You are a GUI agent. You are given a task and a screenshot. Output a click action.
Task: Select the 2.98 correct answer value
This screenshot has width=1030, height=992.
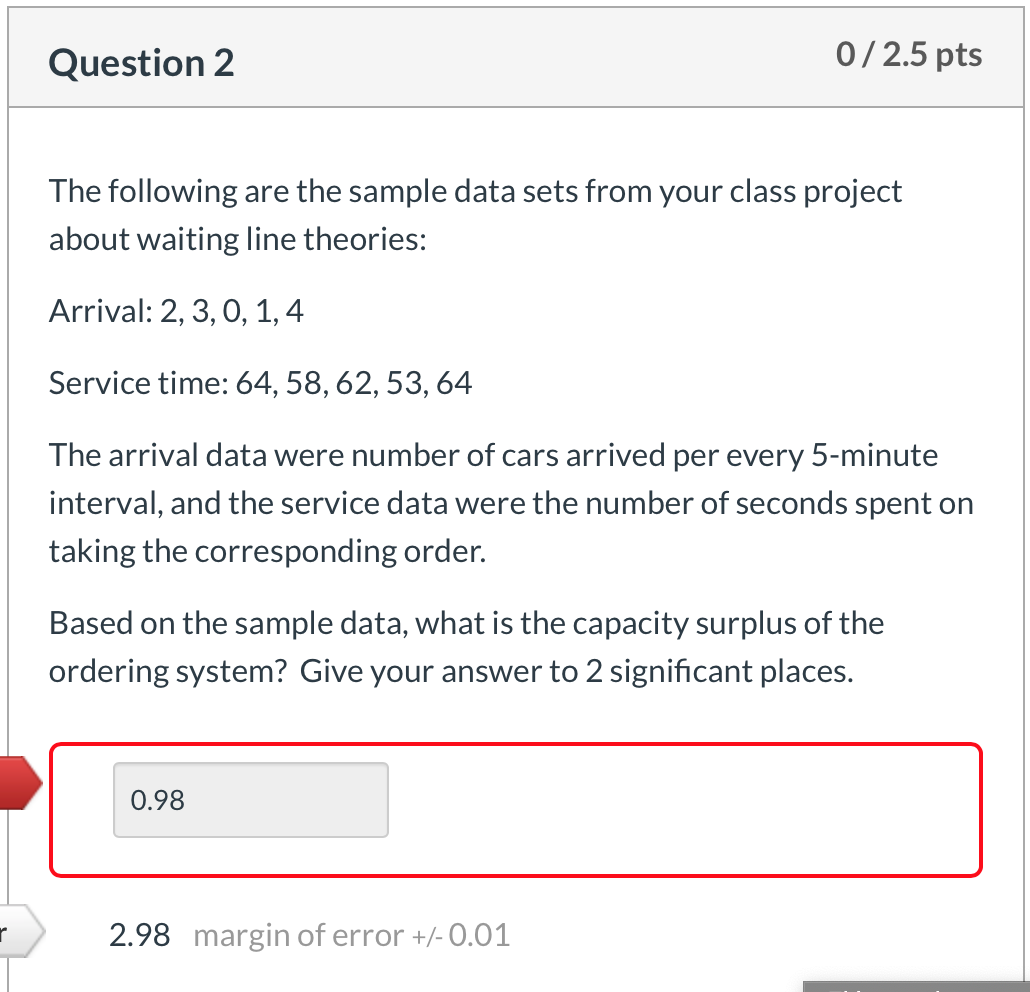coord(138,934)
